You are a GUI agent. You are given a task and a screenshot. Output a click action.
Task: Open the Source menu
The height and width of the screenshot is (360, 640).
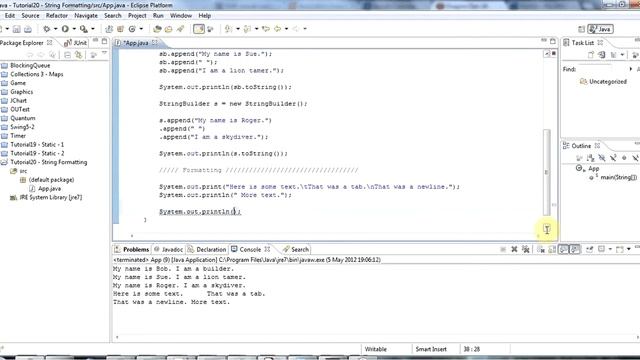[30, 16]
